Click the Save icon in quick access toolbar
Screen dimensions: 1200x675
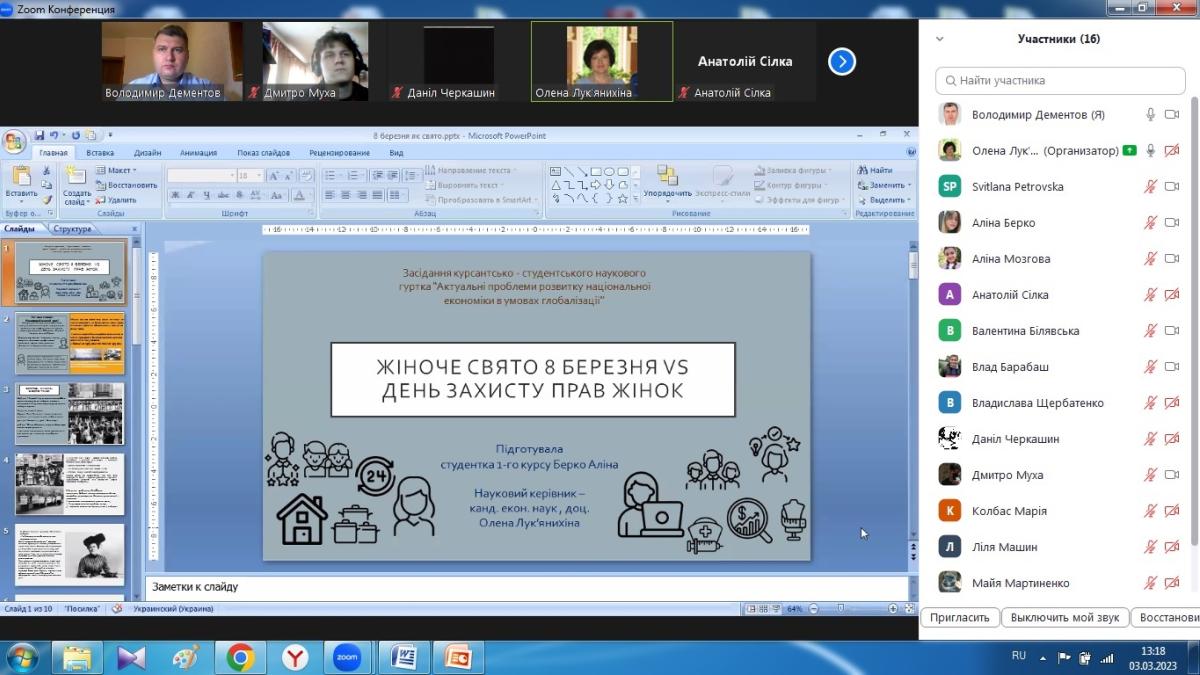39,136
